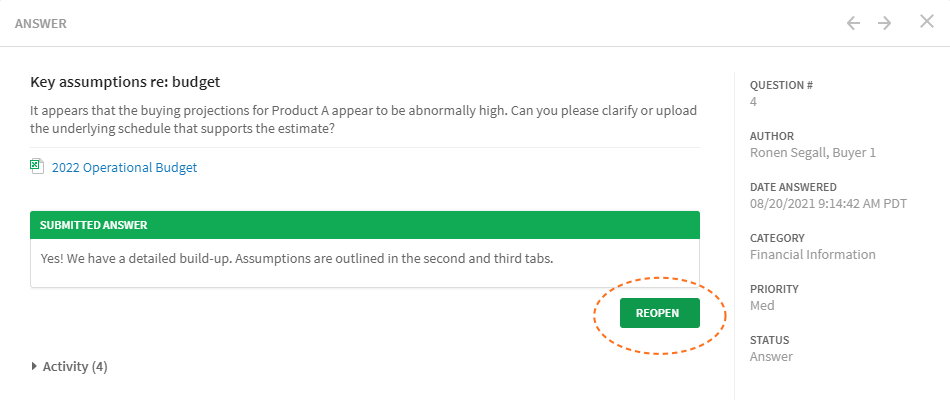Click the Answer status value
The width and height of the screenshot is (950, 400).
[x=771, y=356]
